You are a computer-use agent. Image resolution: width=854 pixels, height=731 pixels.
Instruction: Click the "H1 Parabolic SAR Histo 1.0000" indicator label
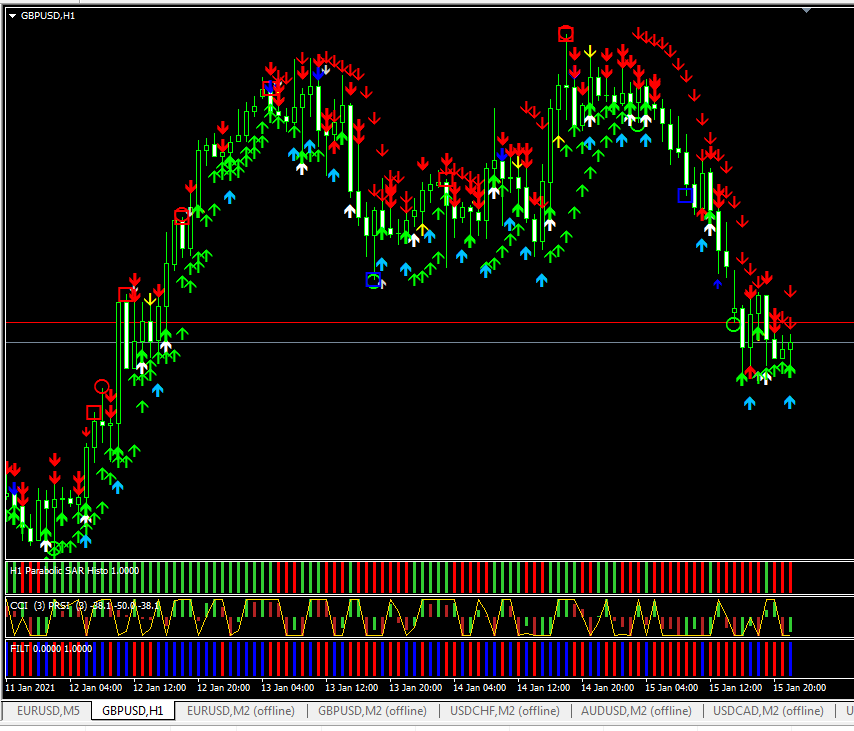tap(75, 571)
